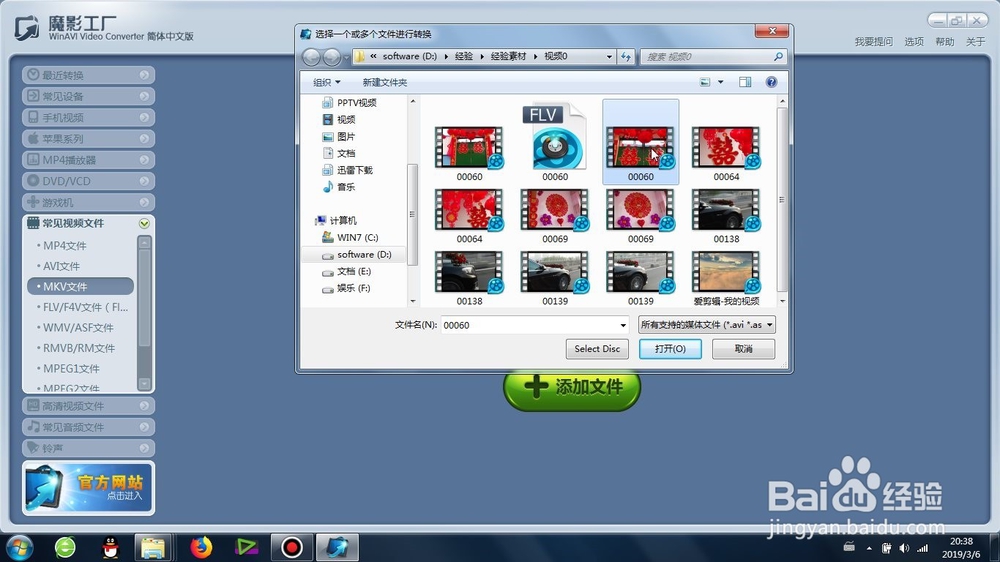This screenshot has height=562, width=1000.
Task: Open the address bar history dropdown
Action: click(609, 57)
